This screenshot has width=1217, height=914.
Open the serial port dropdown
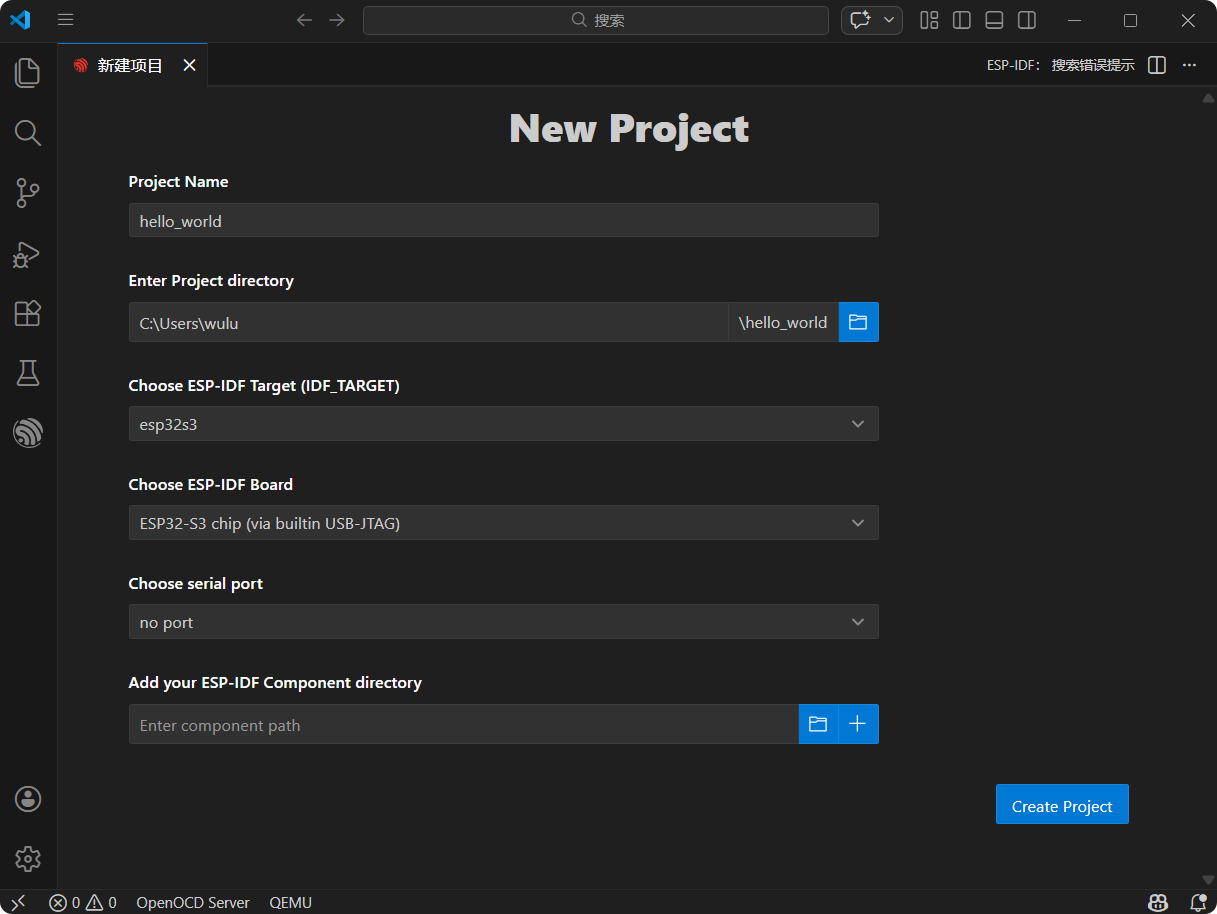pos(503,622)
